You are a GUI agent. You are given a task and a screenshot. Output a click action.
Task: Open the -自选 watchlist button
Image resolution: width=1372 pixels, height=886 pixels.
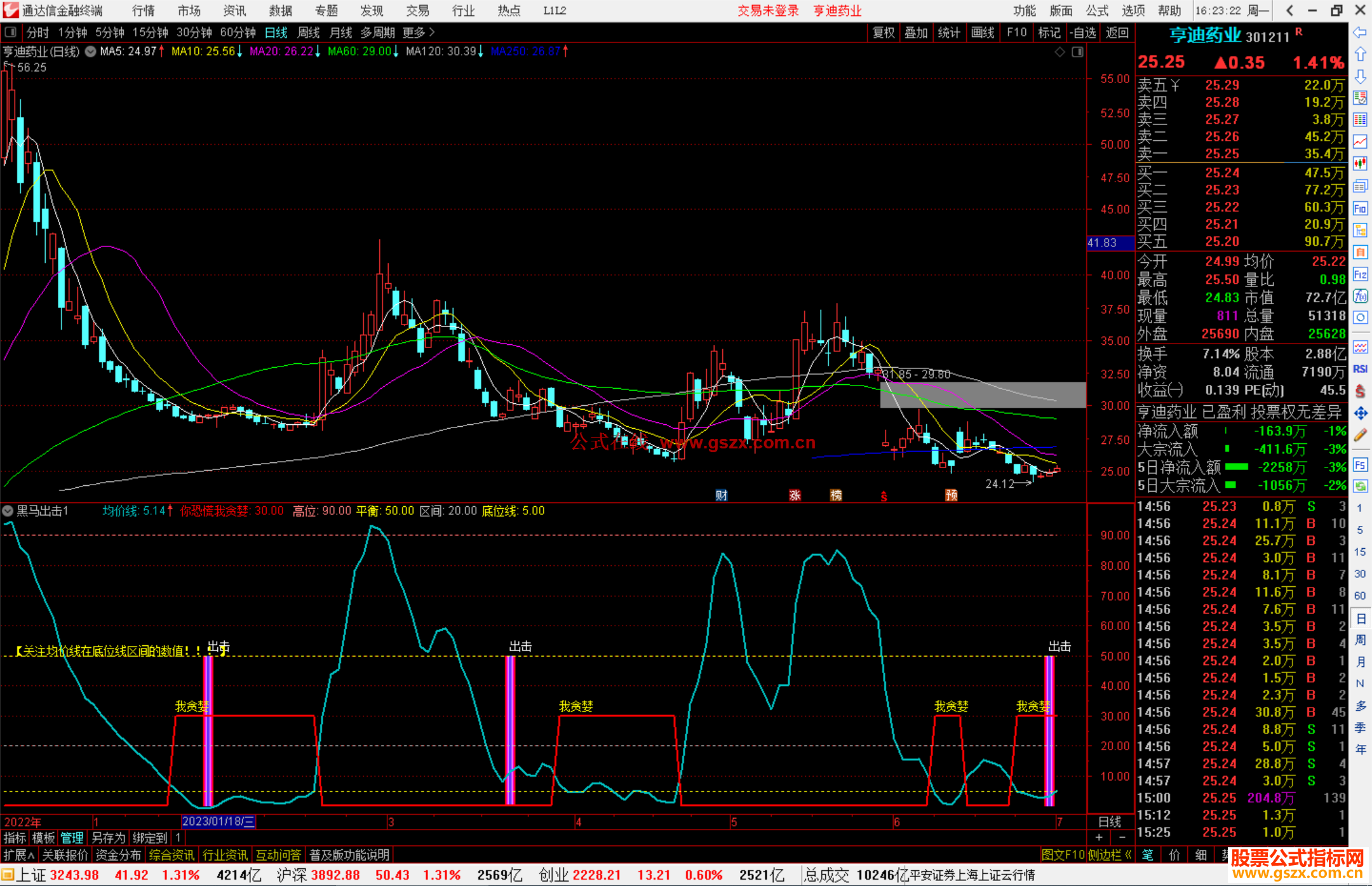1083,32
